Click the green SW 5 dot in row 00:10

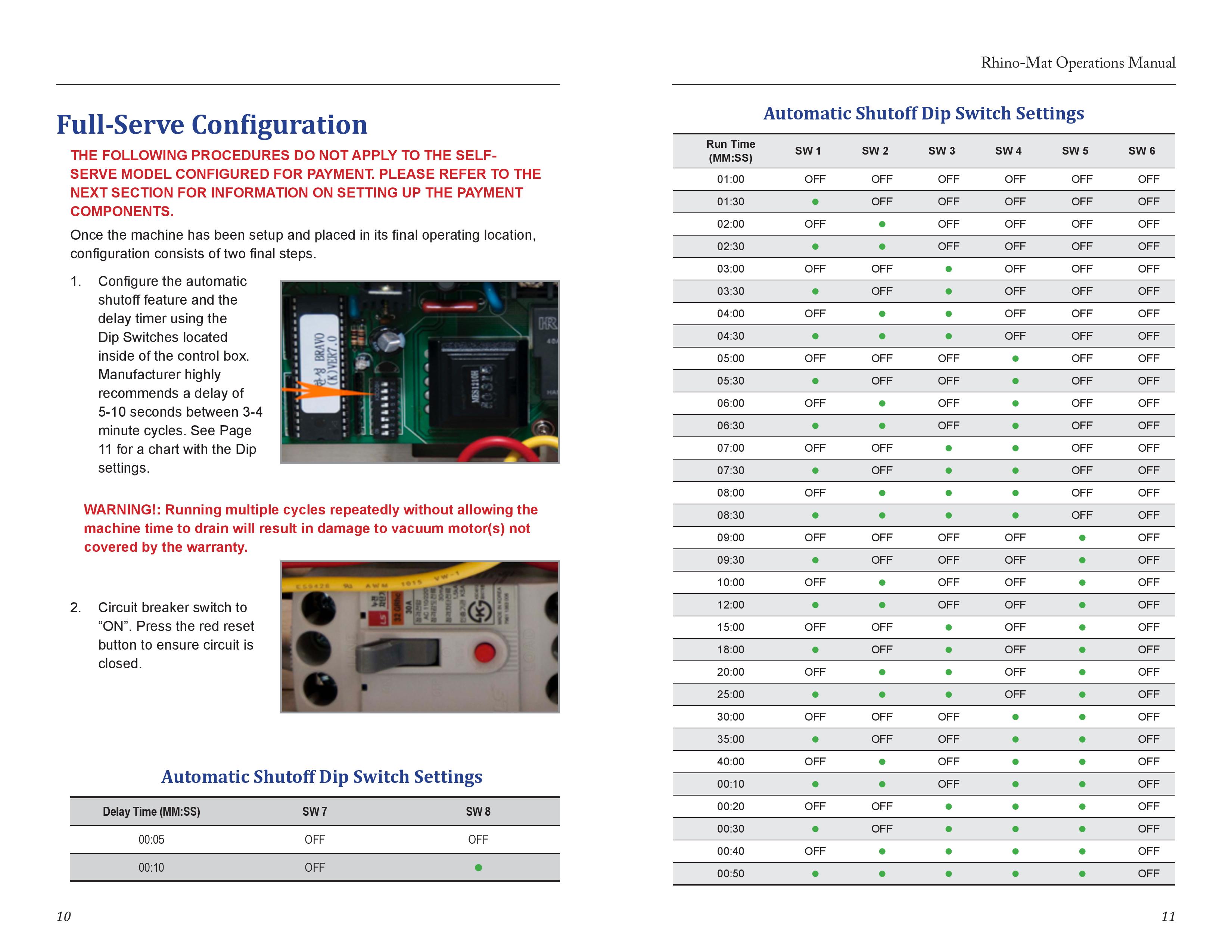[1082, 784]
